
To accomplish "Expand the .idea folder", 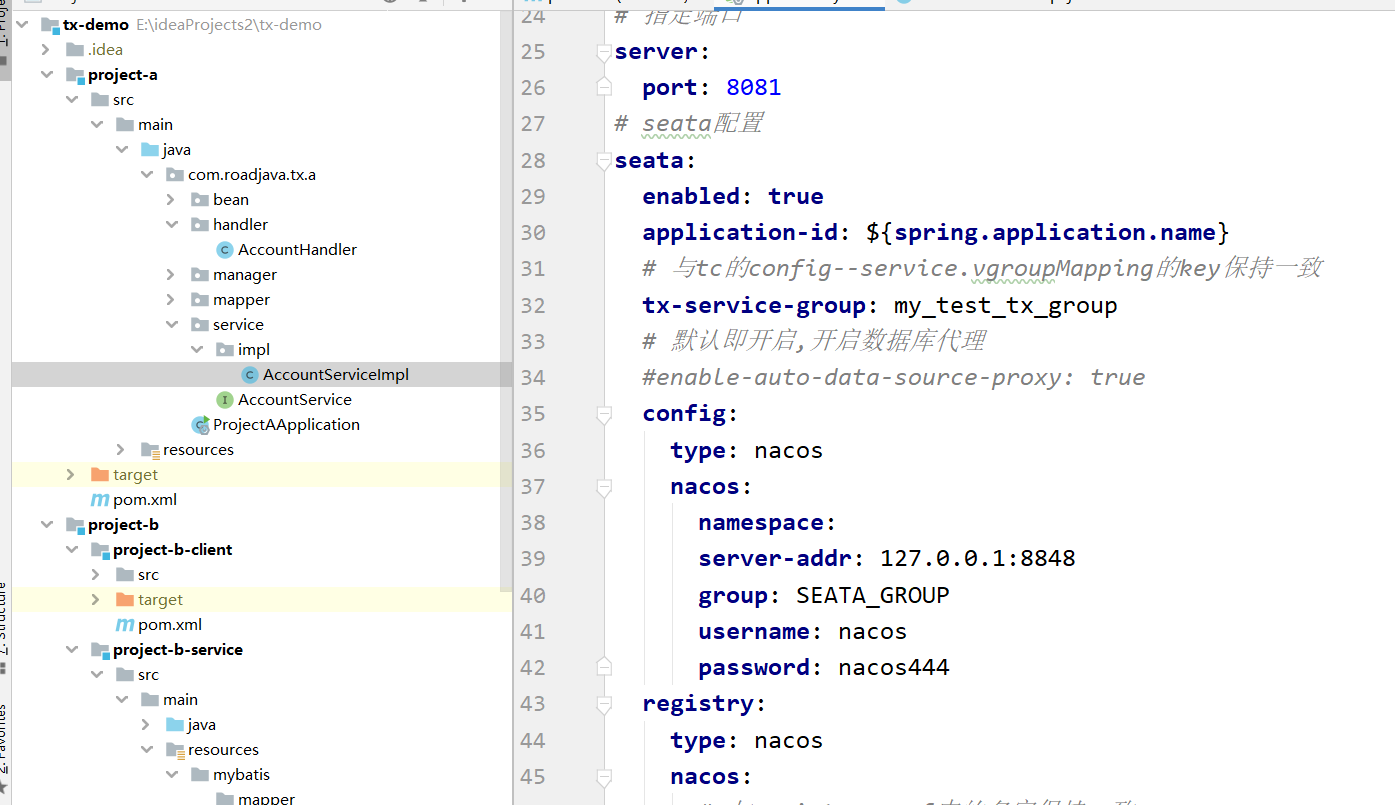I will 46,49.
